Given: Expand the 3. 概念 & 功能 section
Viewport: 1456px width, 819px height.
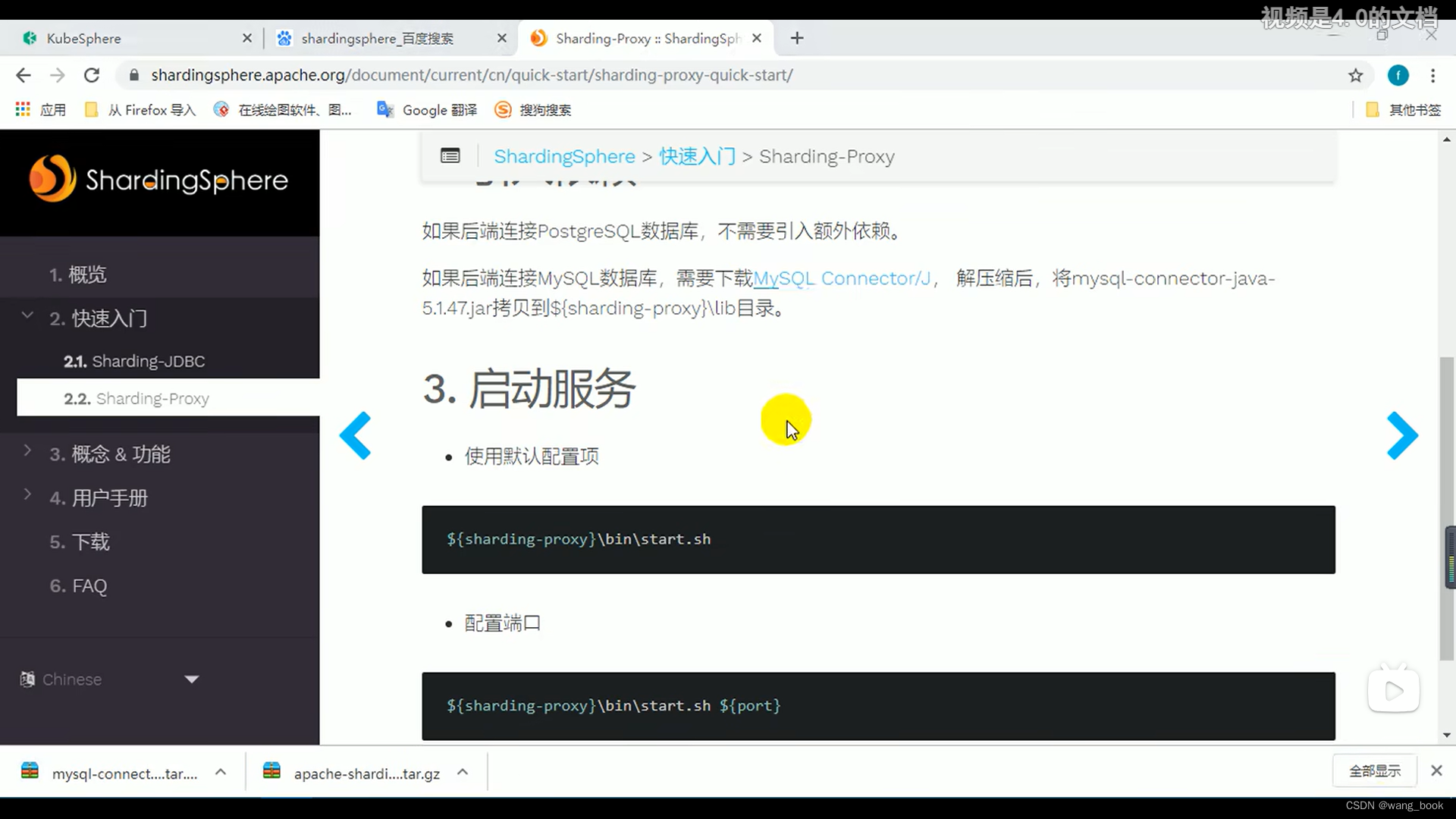Looking at the screenshot, I should point(27,450).
